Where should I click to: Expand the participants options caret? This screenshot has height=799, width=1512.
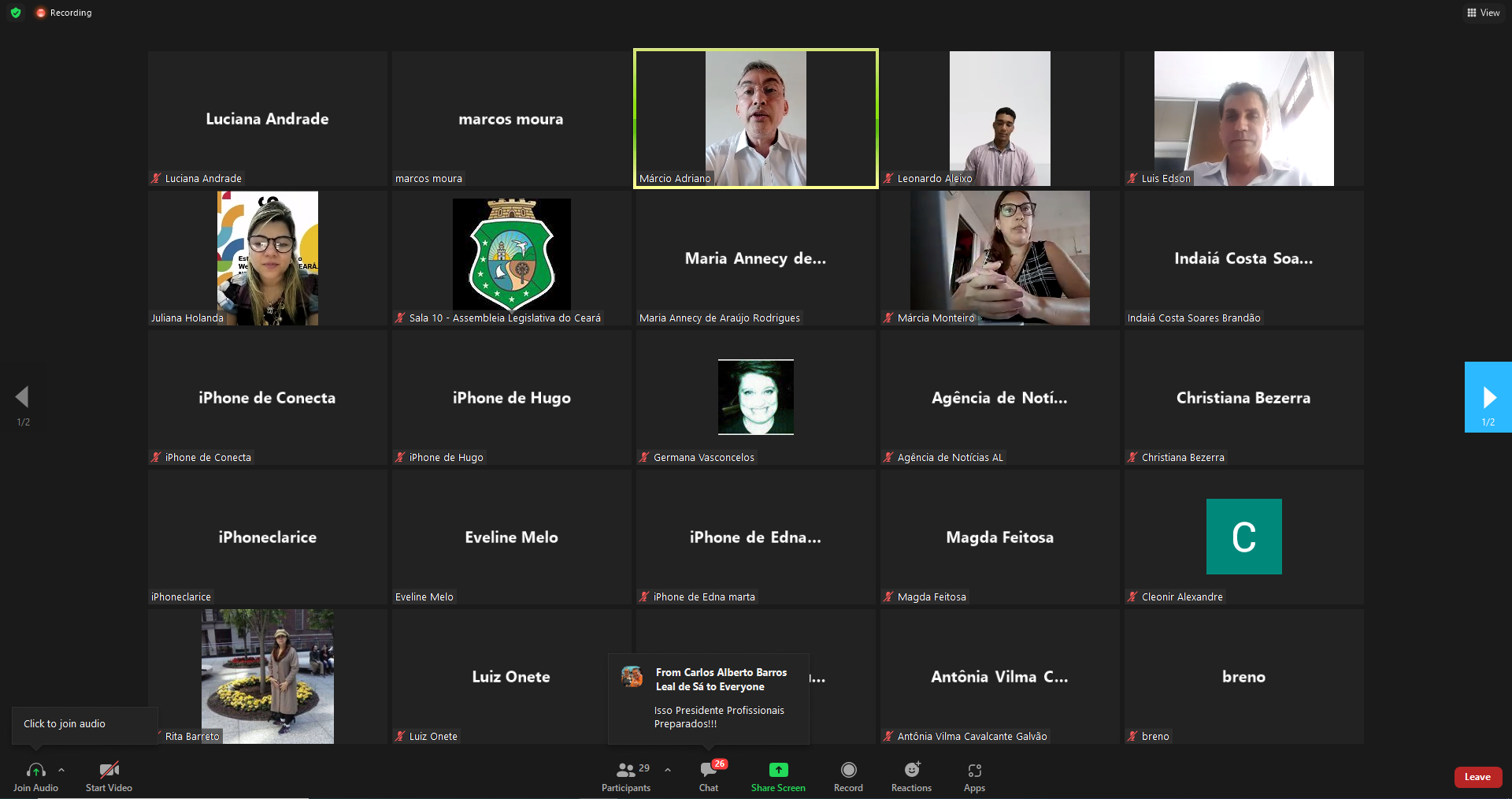point(668,770)
